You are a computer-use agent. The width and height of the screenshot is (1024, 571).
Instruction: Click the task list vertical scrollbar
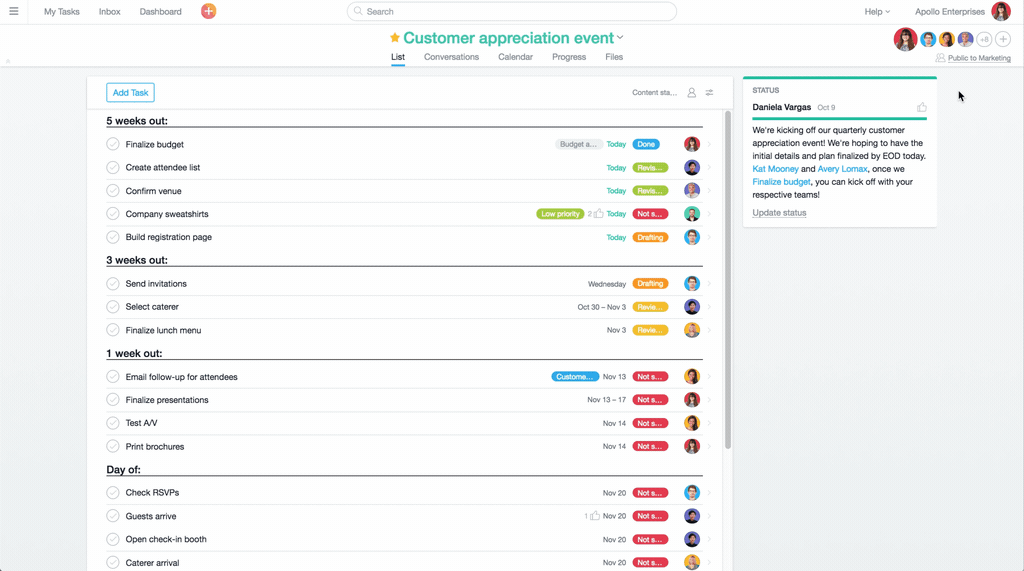[728, 280]
